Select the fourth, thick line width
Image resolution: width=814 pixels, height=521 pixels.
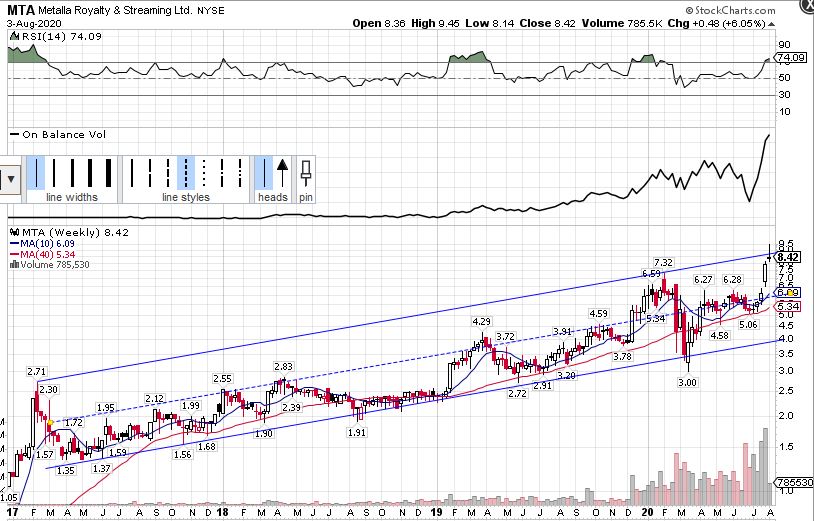click(x=90, y=173)
